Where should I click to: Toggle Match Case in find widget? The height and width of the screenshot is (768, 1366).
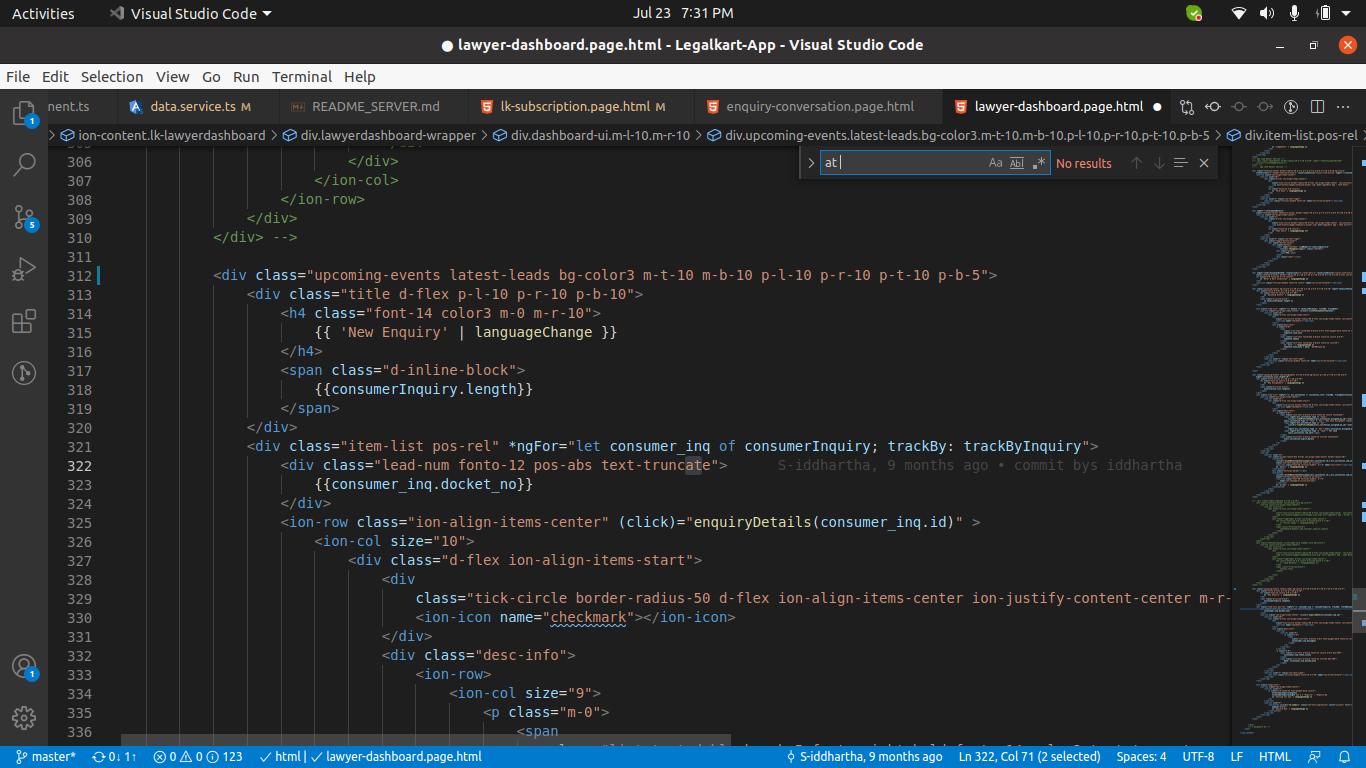point(995,163)
